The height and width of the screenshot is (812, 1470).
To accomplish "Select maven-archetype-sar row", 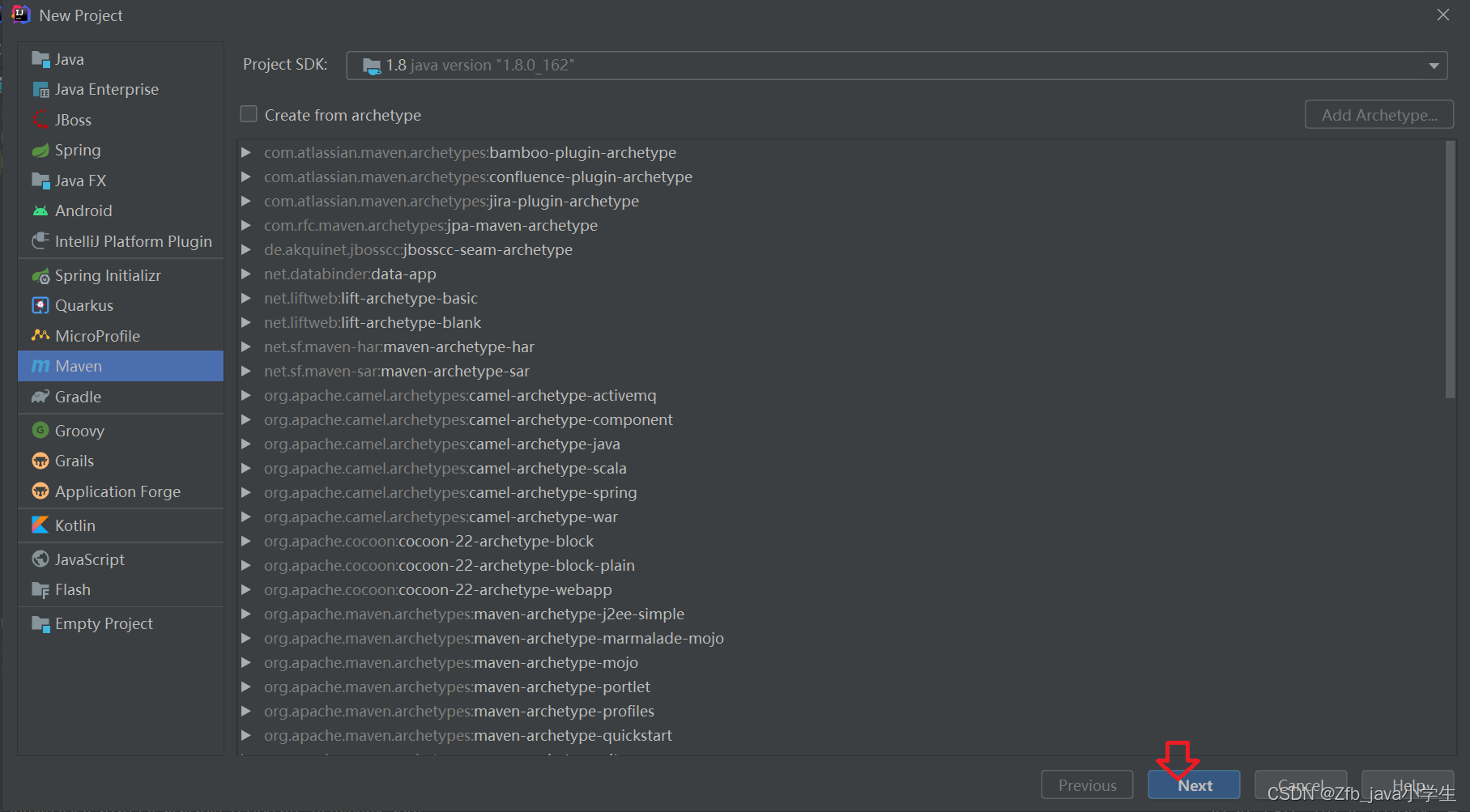I will coord(841,371).
